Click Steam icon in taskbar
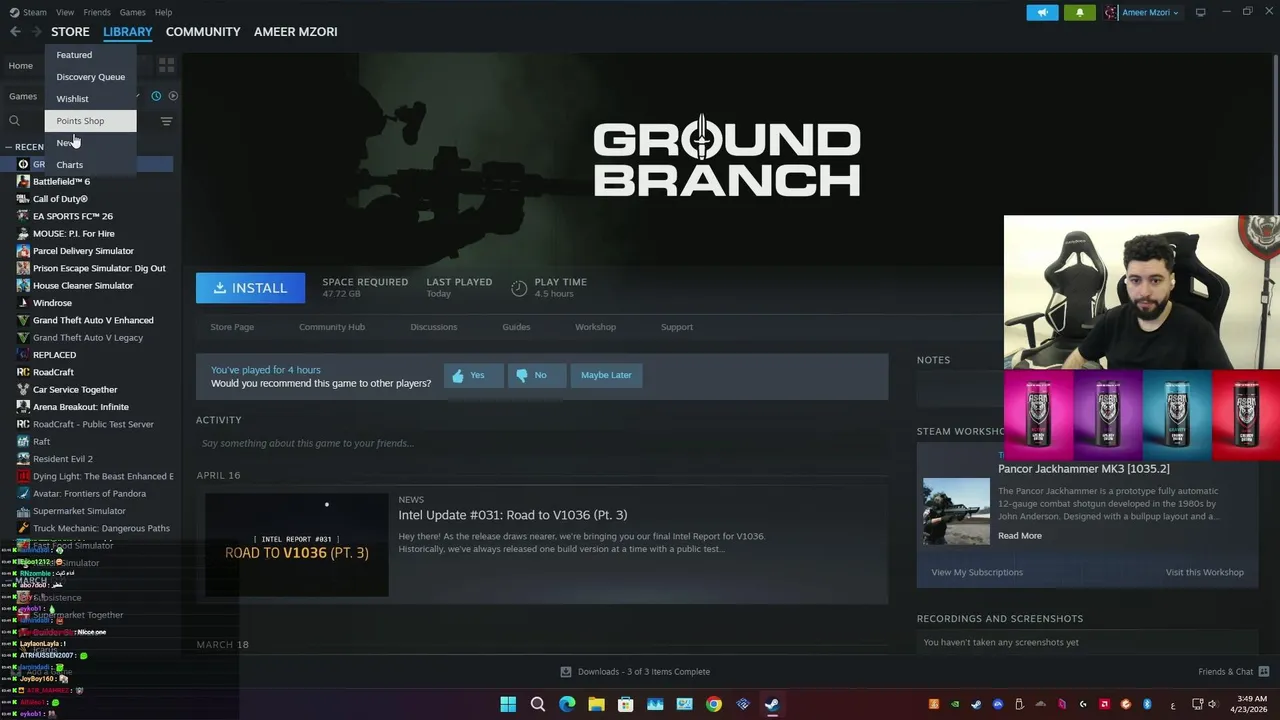 pos(772,704)
